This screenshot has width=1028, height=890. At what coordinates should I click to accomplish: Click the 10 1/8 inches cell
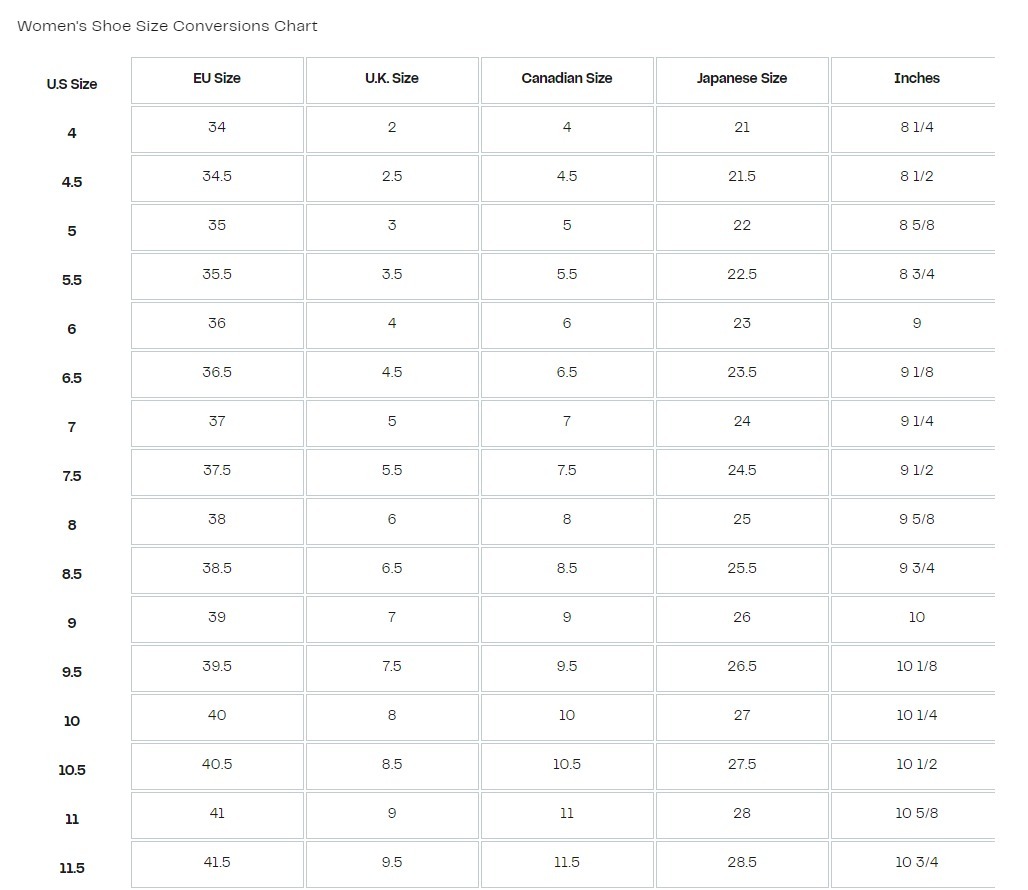917,666
